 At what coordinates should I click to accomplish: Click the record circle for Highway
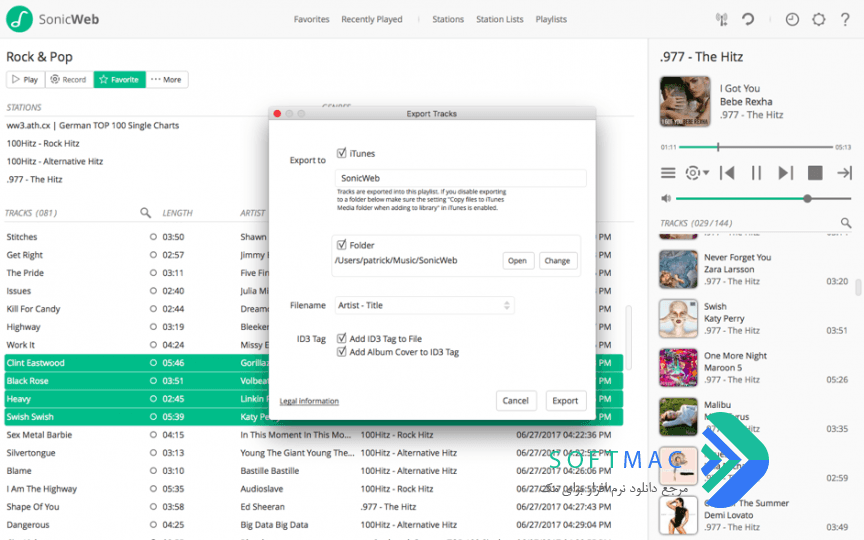[153, 327]
